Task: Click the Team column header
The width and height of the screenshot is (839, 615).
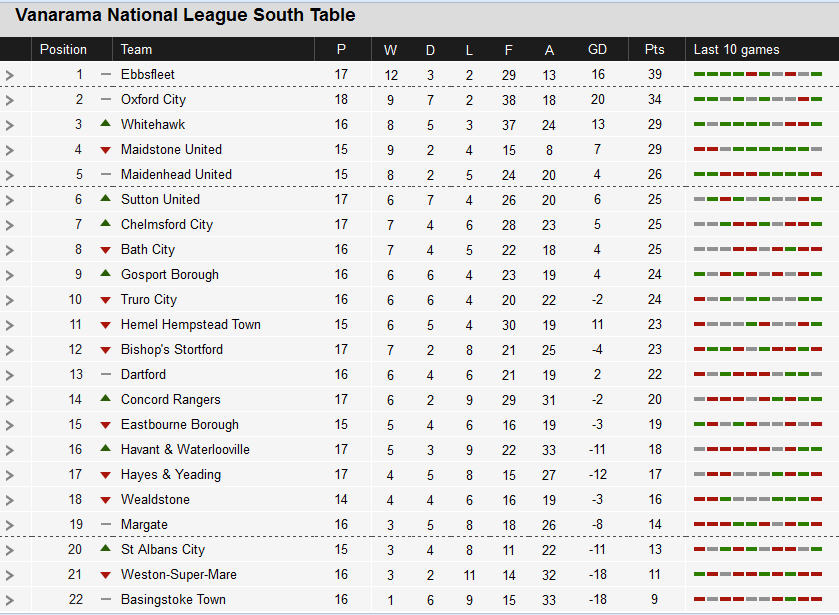Action: coord(136,49)
